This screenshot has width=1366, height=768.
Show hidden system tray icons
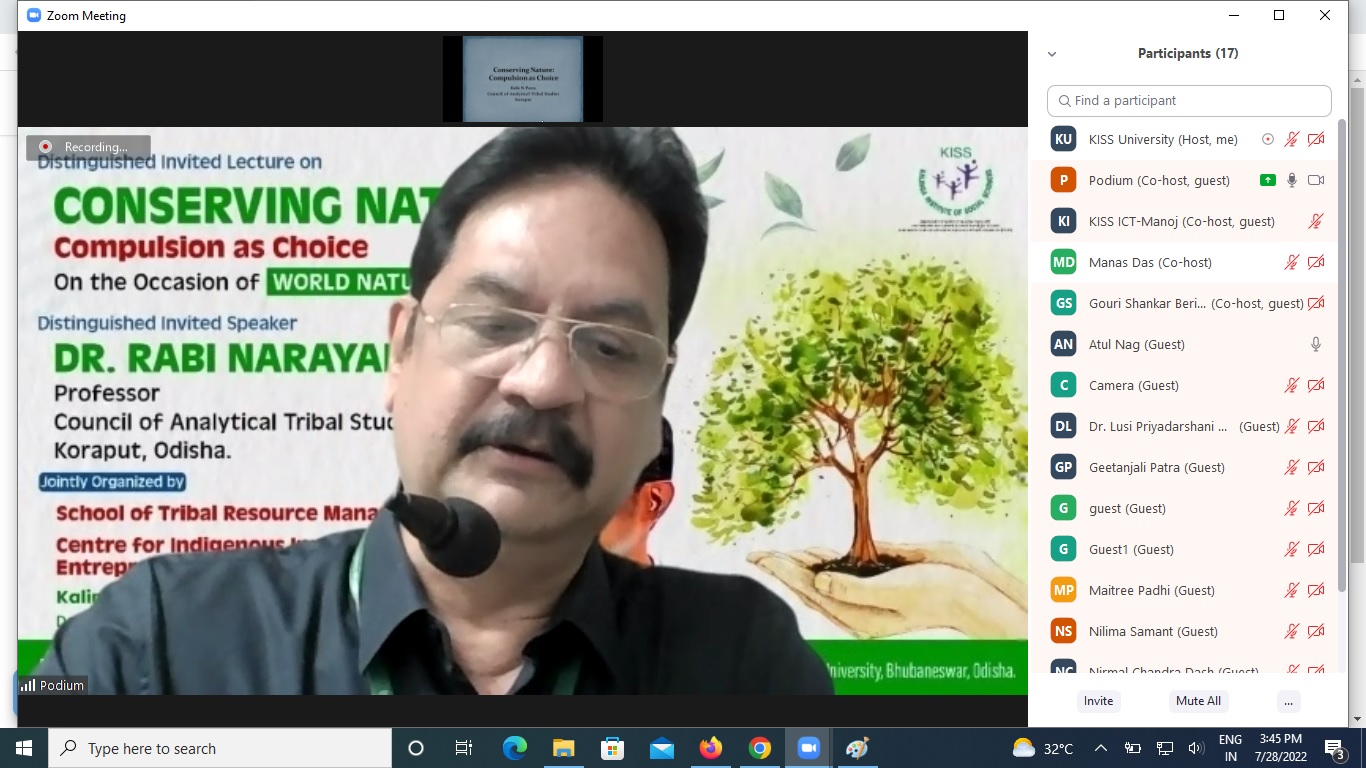(x=1101, y=748)
